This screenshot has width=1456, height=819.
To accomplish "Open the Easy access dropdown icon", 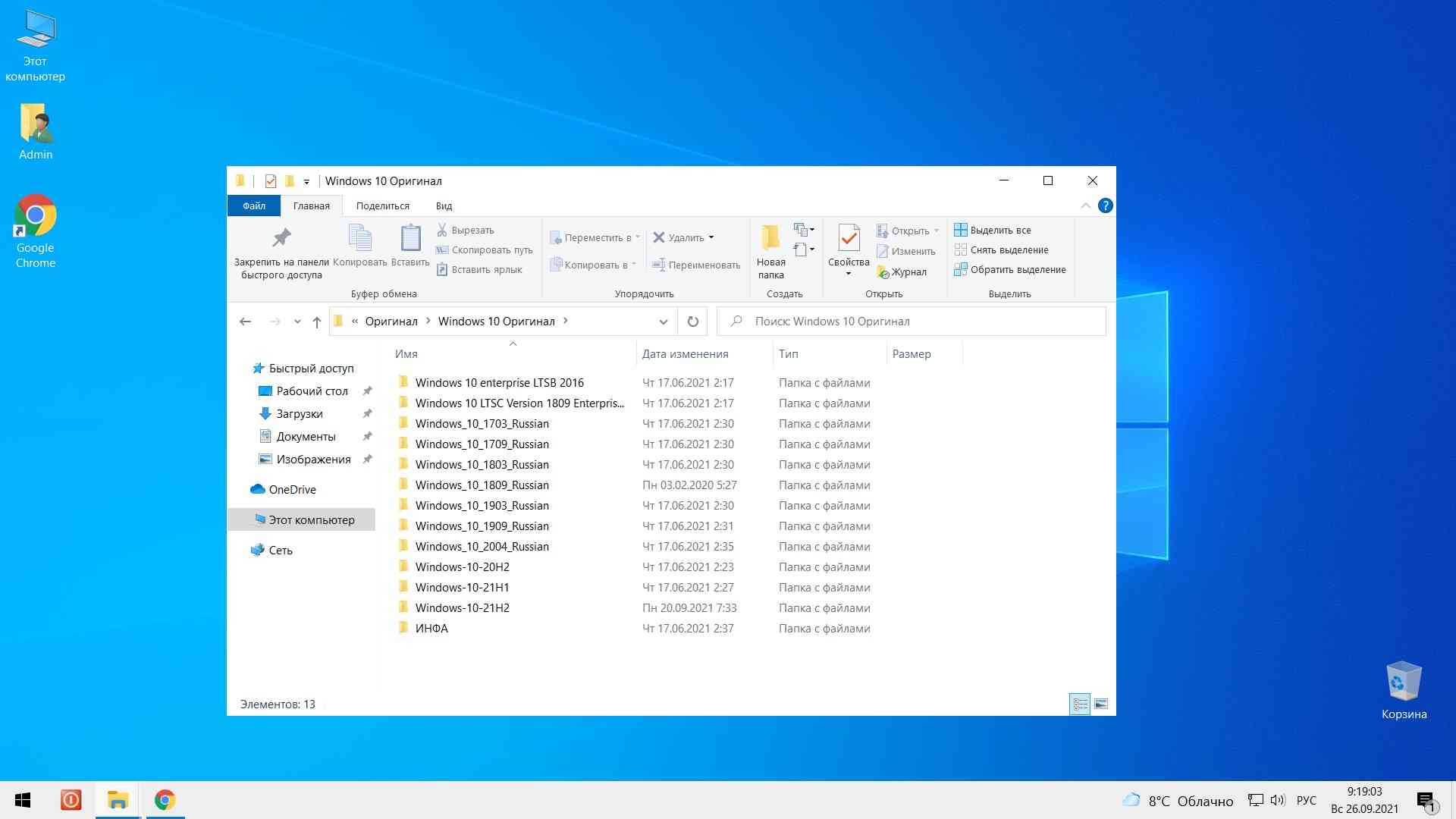I will (804, 249).
